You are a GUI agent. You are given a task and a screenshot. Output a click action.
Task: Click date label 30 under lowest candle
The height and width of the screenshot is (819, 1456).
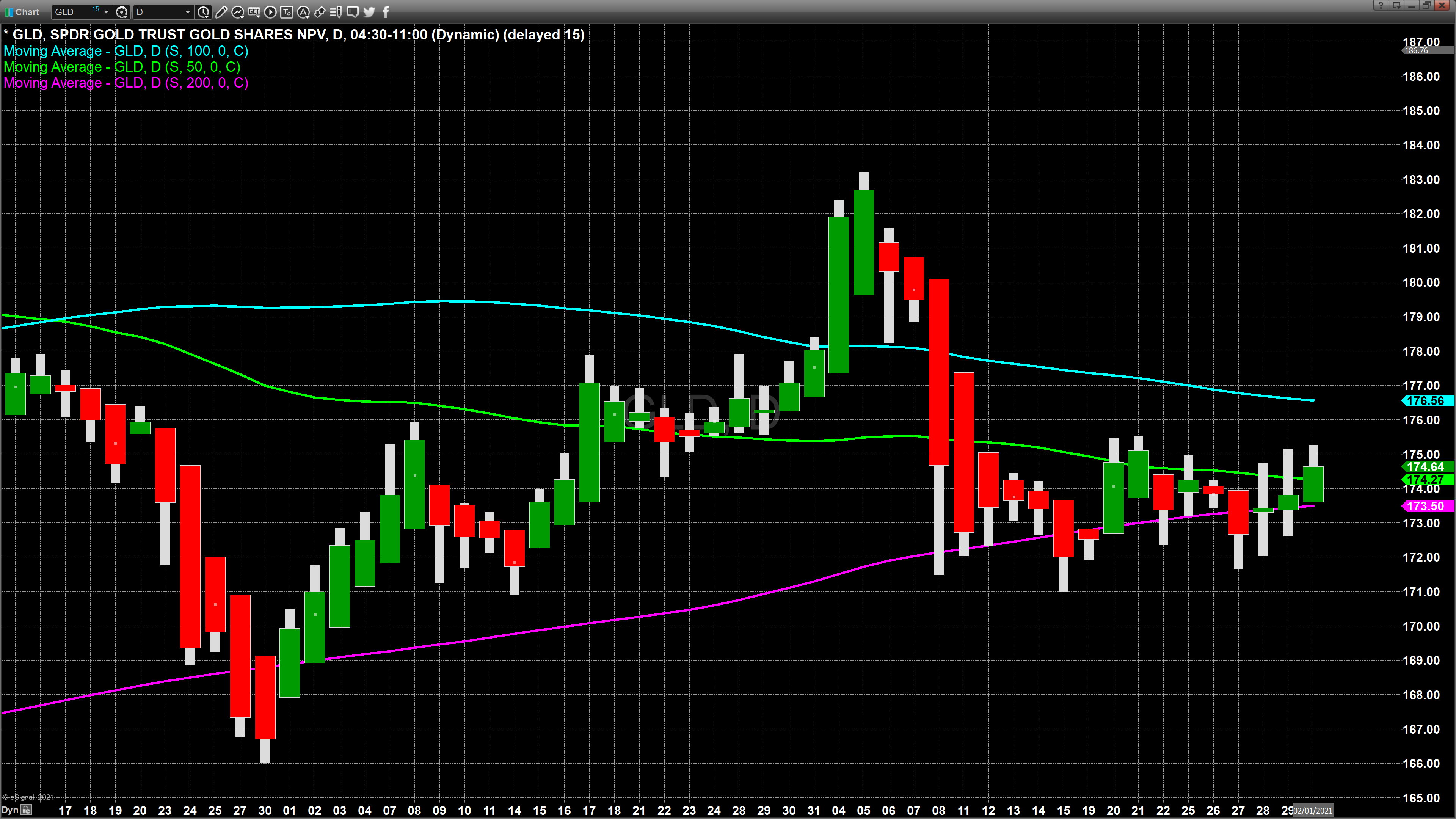(265, 811)
